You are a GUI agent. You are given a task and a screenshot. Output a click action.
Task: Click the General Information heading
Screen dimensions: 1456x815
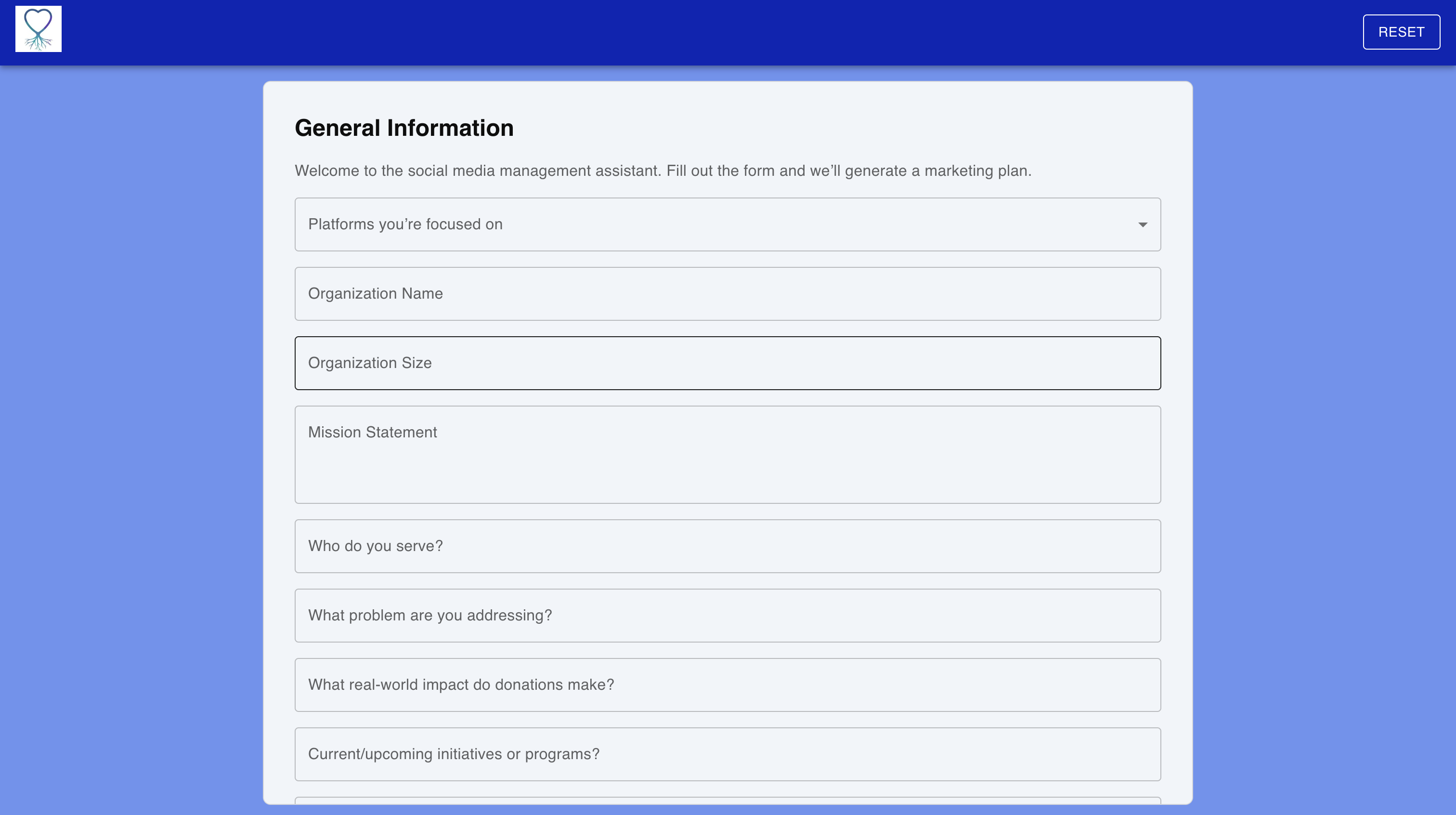[x=404, y=128]
